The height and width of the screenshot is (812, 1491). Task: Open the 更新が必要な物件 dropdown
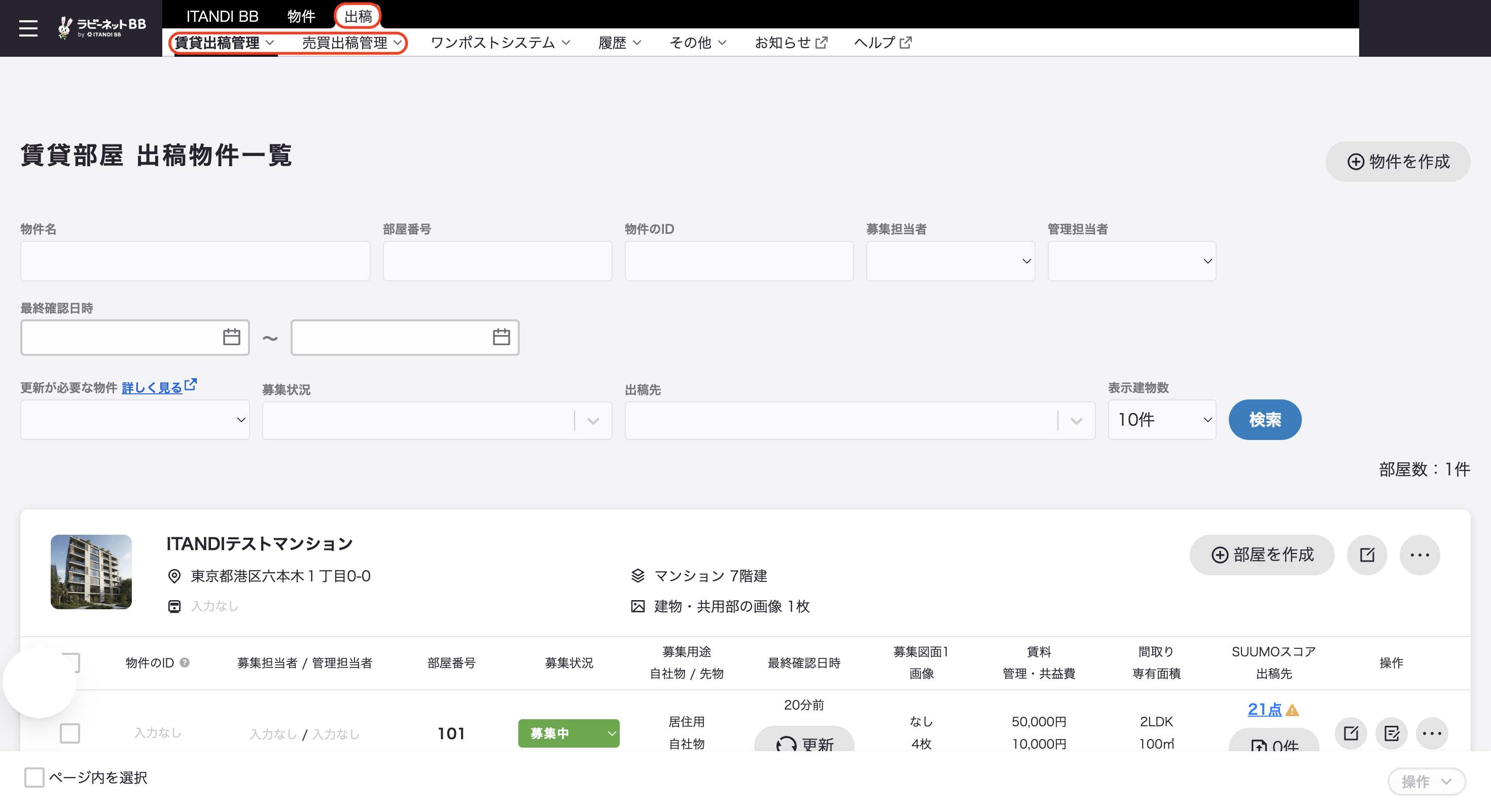point(135,419)
